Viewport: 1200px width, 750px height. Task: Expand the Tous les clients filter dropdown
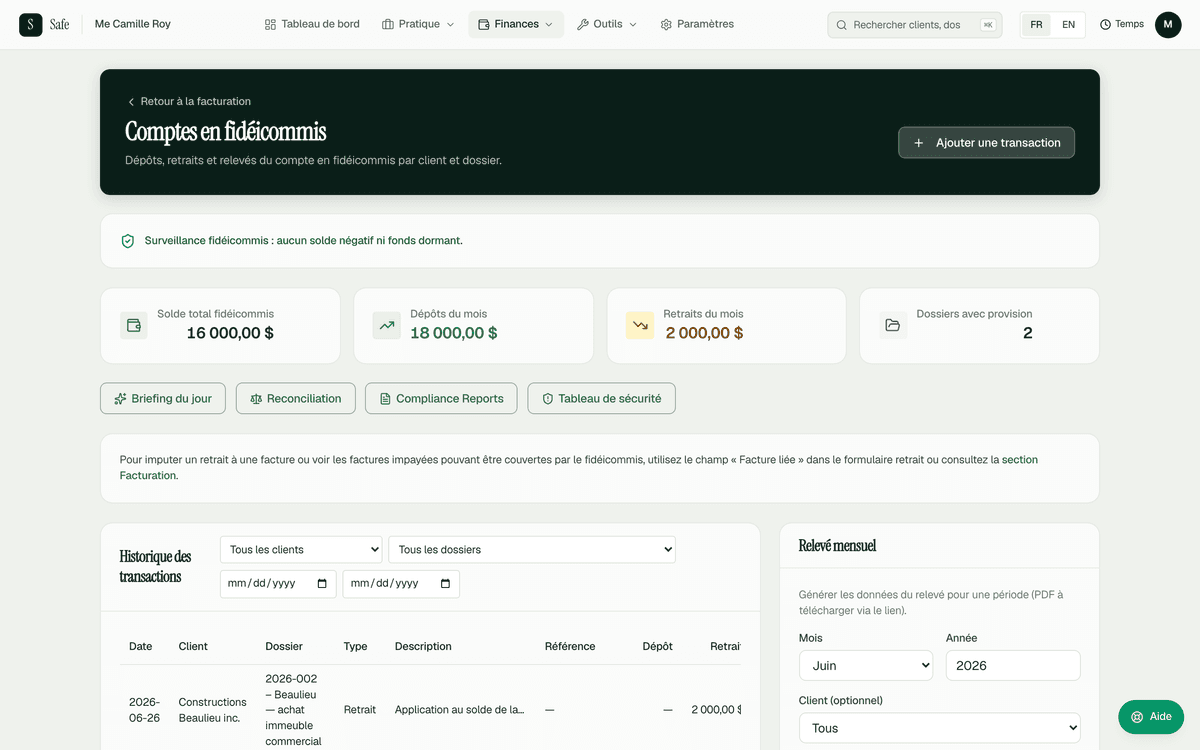[301, 549]
